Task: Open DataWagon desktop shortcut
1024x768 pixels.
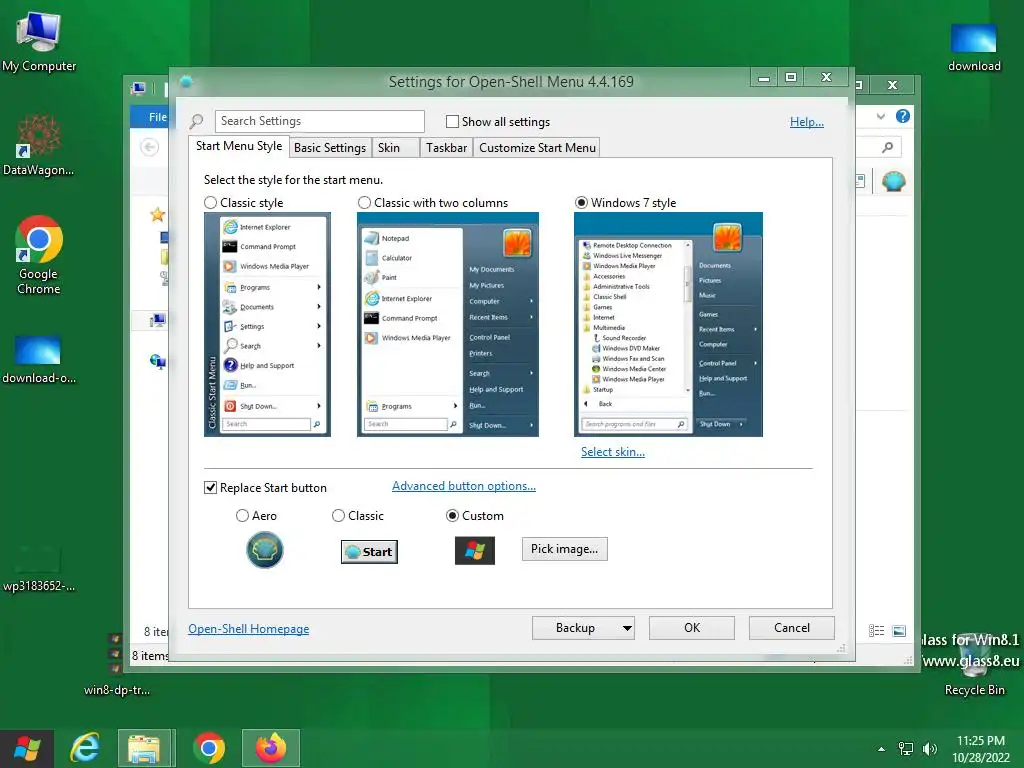Action: click(x=38, y=145)
